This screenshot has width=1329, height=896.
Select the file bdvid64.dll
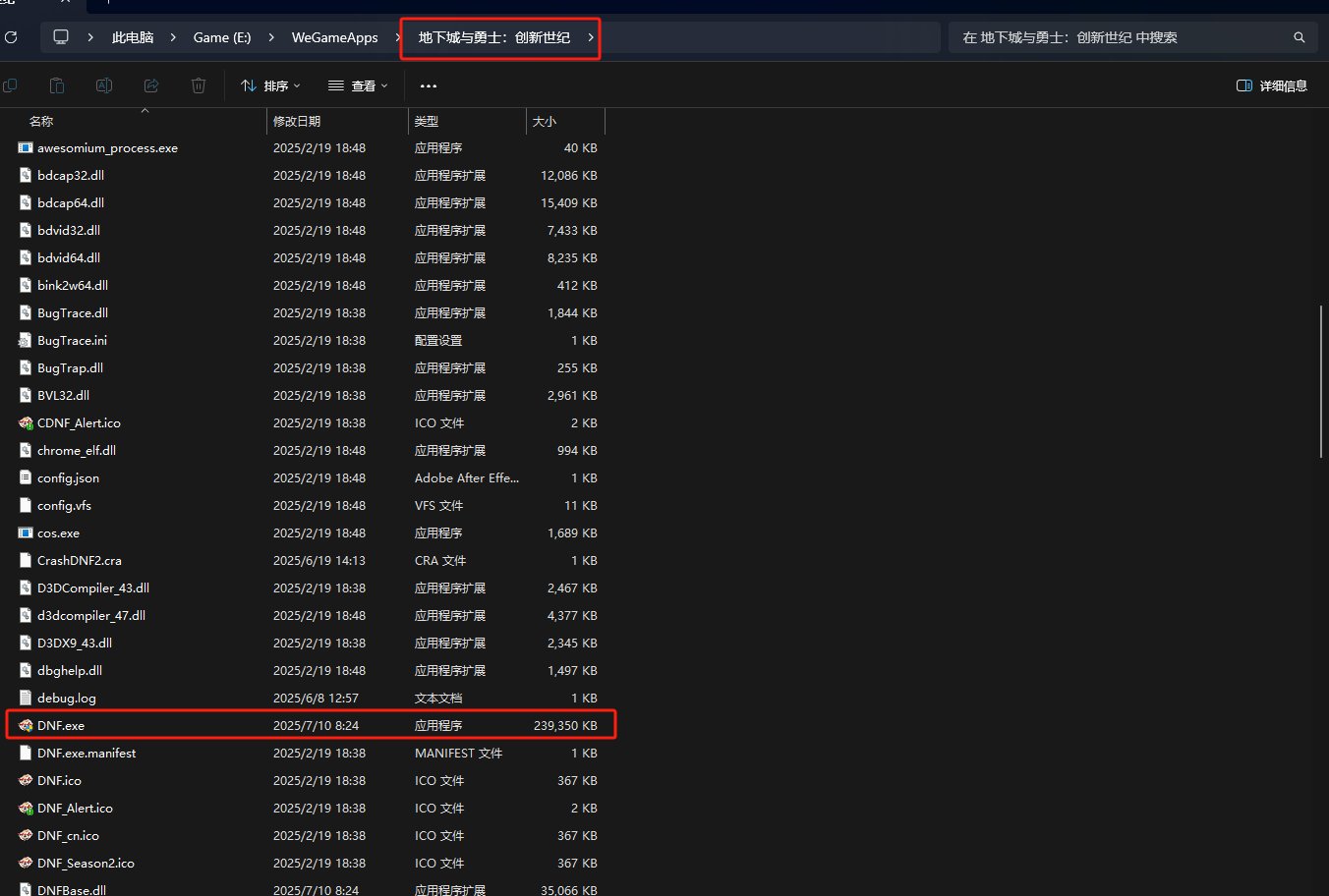pos(69,257)
